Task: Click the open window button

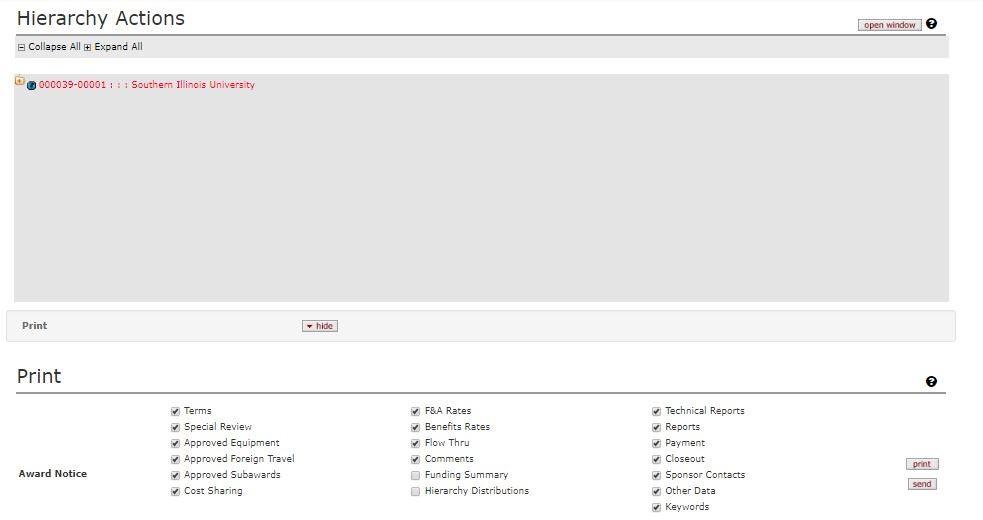Action: (x=889, y=25)
